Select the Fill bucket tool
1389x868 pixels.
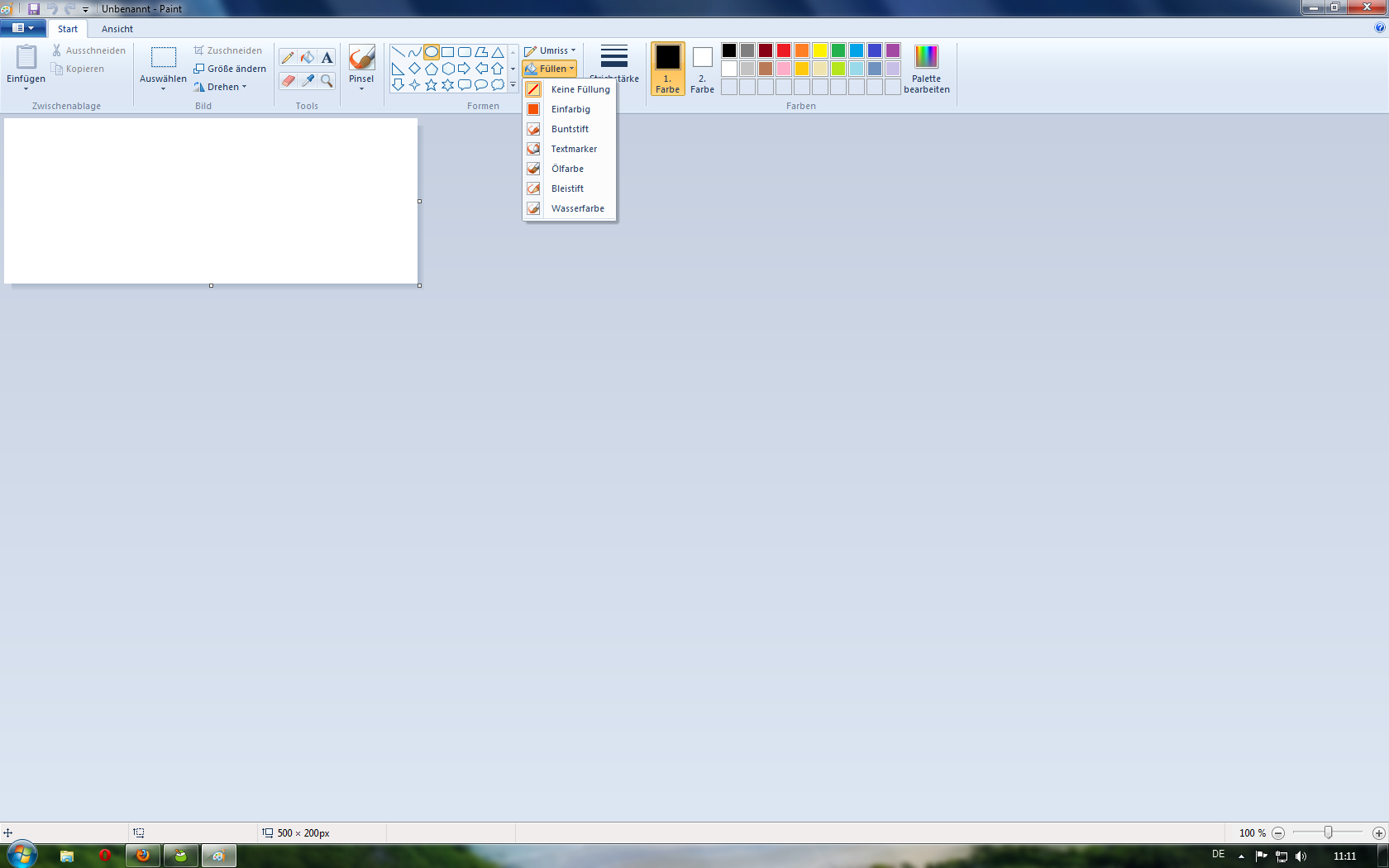(x=308, y=58)
